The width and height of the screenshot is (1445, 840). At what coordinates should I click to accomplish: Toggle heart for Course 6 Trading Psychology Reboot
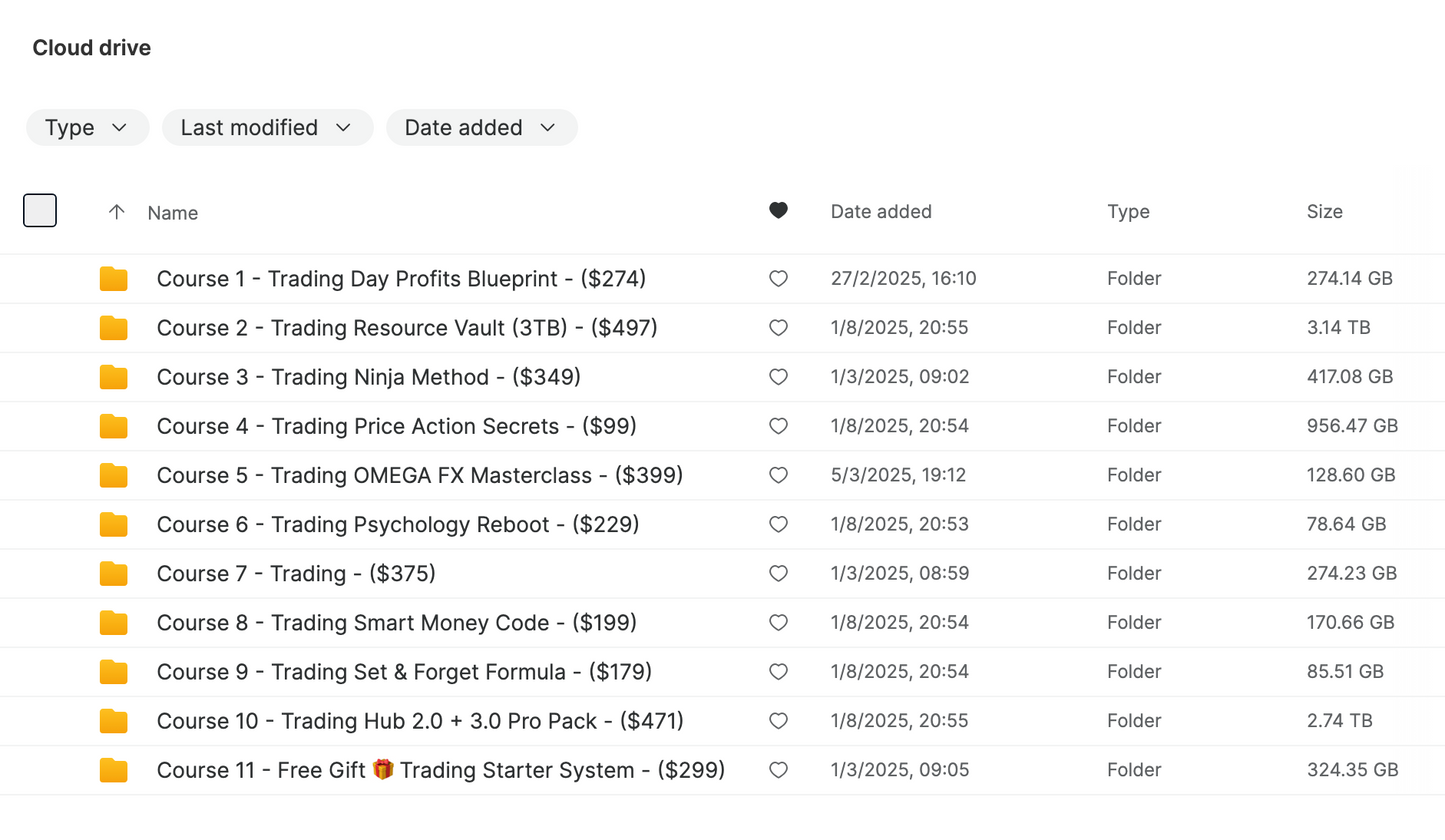click(x=778, y=524)
